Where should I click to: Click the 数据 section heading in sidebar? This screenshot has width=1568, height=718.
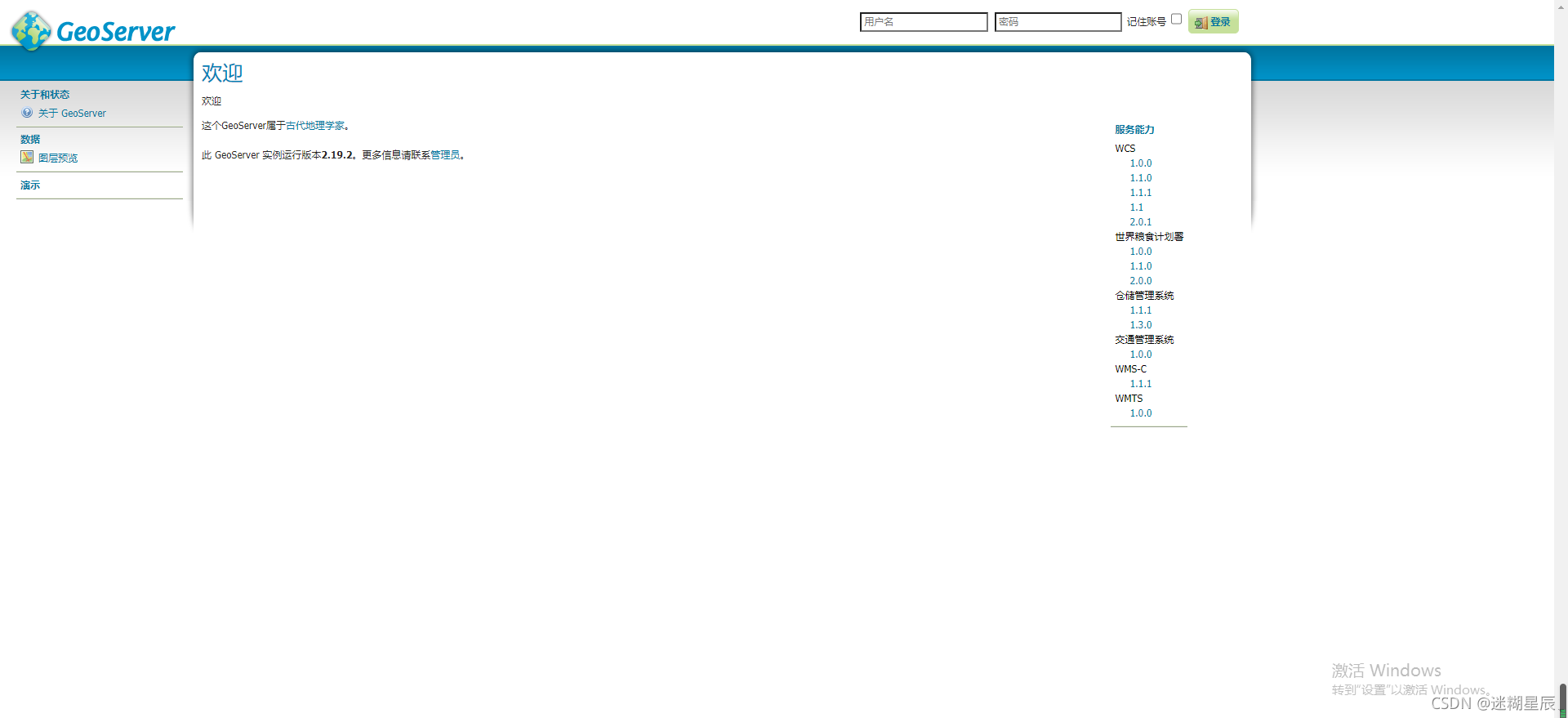[x=30, y=140]
